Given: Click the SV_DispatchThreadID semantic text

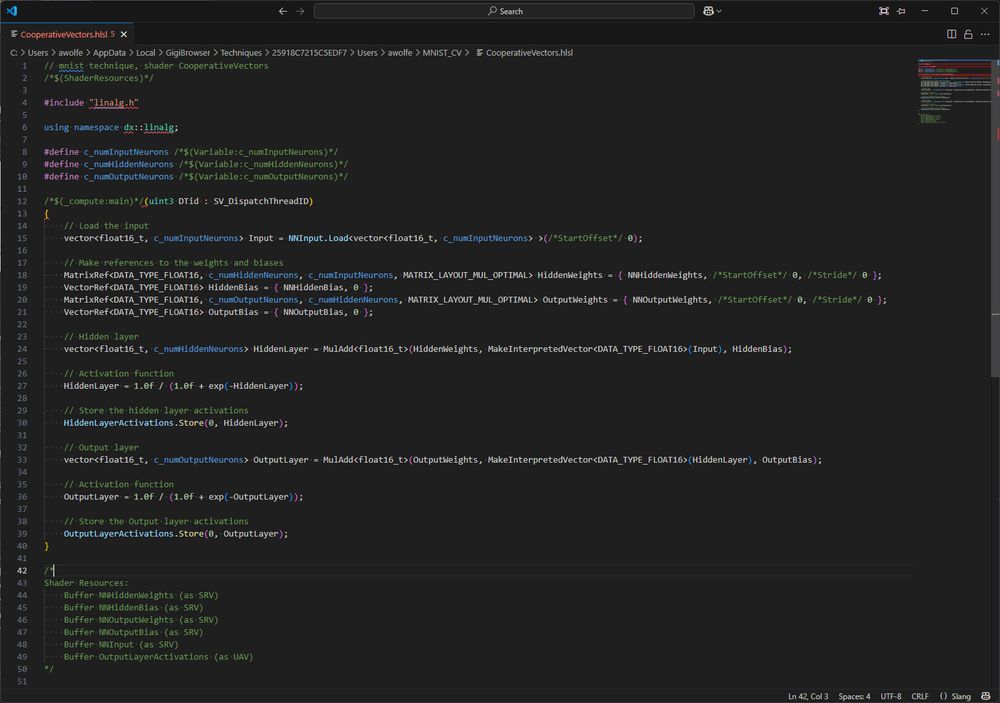Looking at the screenshot, I should (260, 201).
